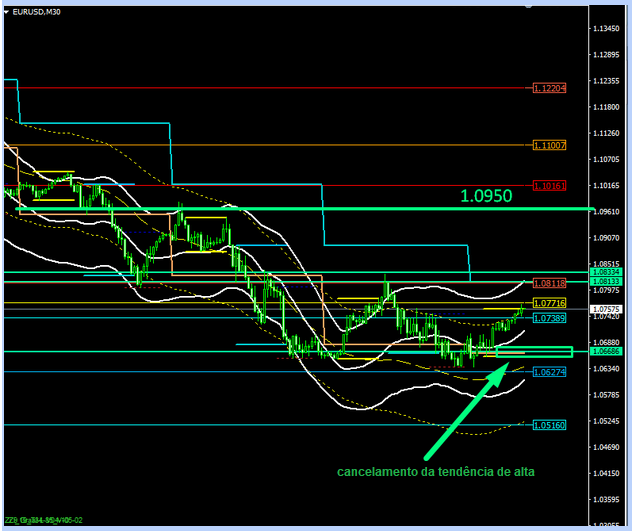
Task: Click the current price tag 1.07575
Action: point(607,310)
